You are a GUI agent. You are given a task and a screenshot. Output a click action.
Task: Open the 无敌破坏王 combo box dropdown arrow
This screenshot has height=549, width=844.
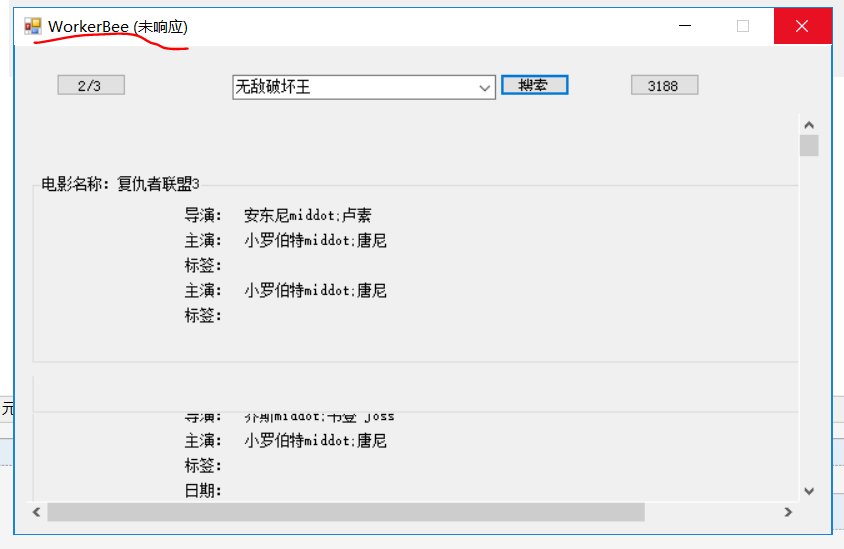484,88
